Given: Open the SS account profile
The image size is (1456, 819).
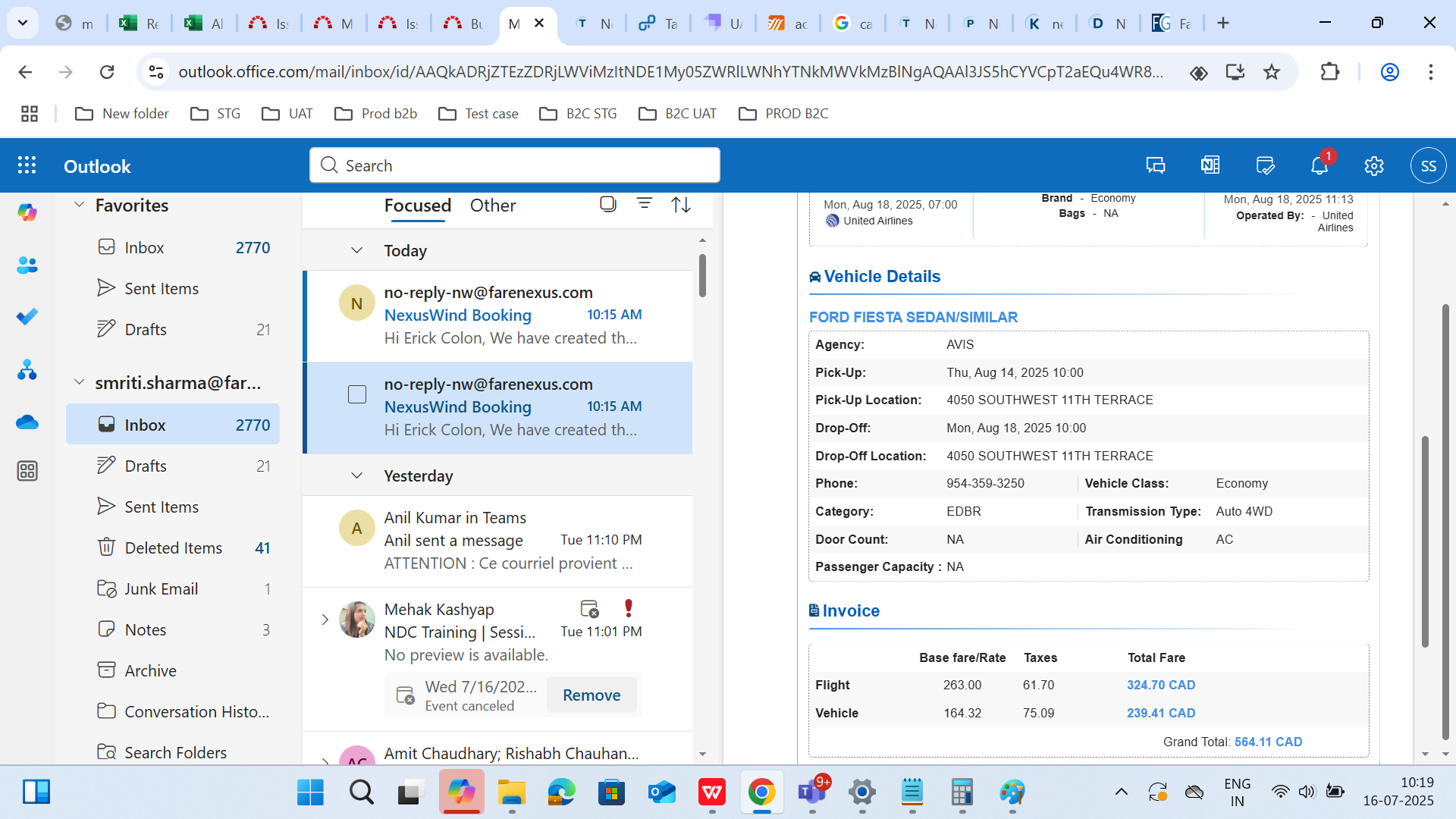Looking at the screenshot, I should [1429, 165].
